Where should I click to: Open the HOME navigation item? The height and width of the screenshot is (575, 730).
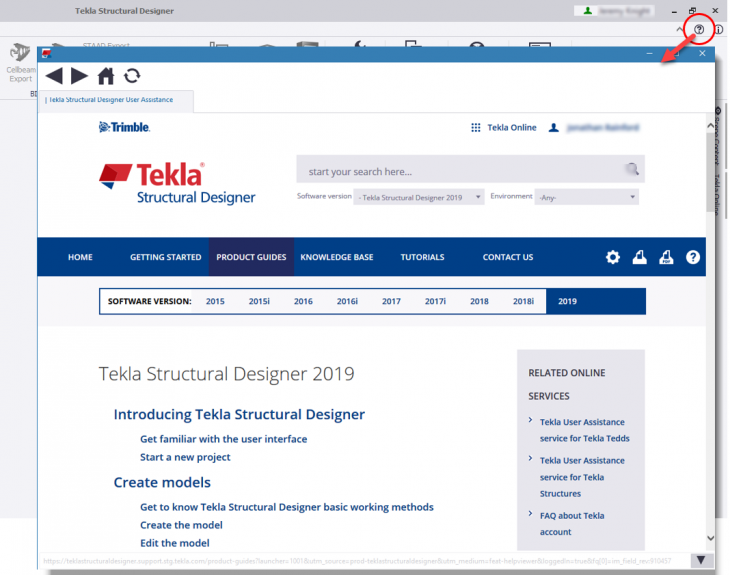tap(80, 257)
